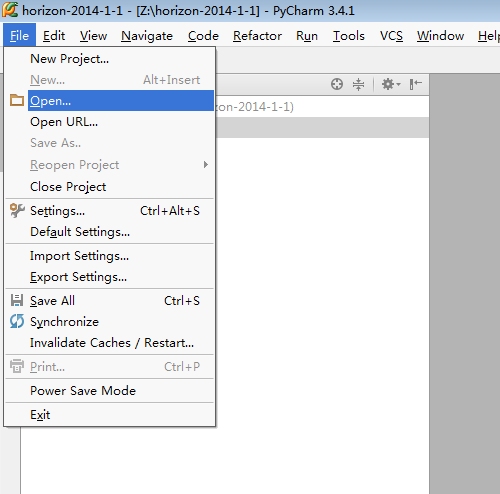Expand the Reopen Project submenu arrow
Screen dimensions: 500x494
point(206,165)
